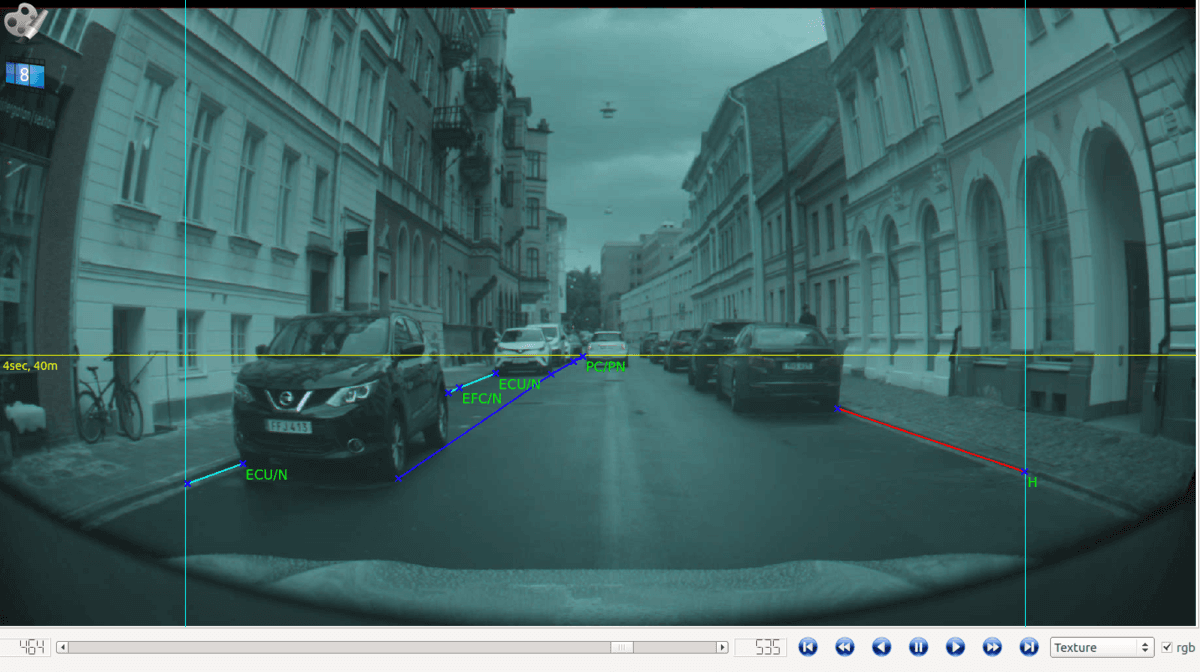Click the total frame counter 535

click(x=761, y=647)
